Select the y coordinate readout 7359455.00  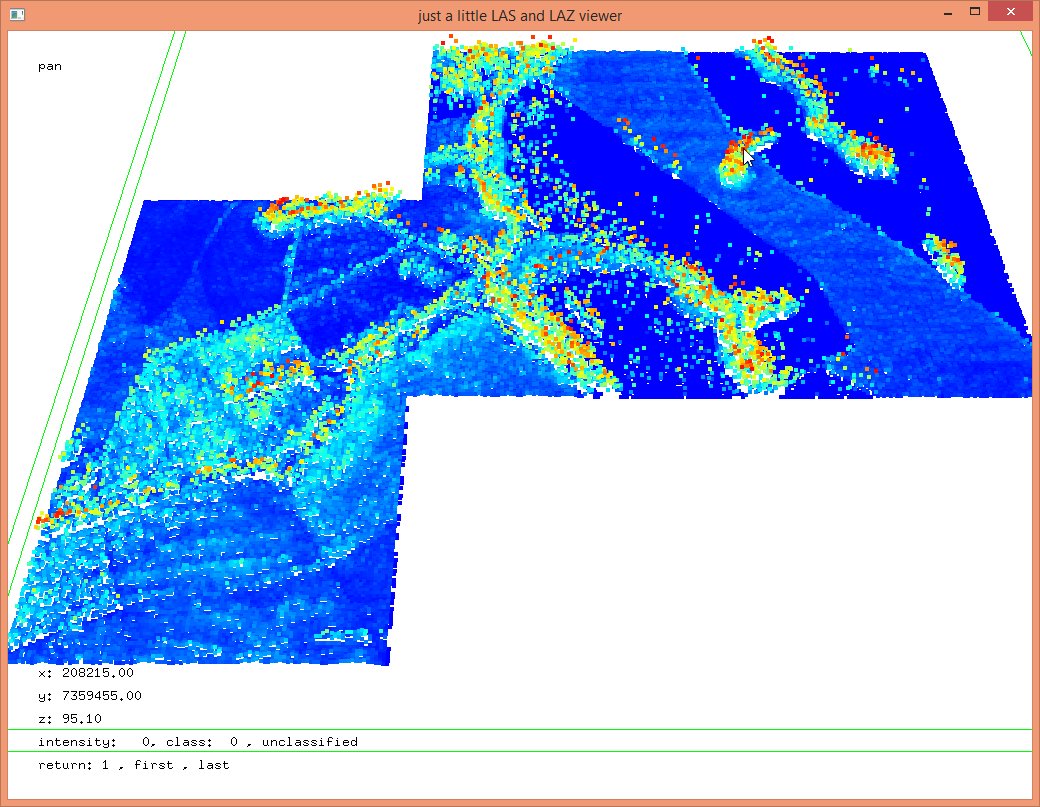[x=89, y=696]
